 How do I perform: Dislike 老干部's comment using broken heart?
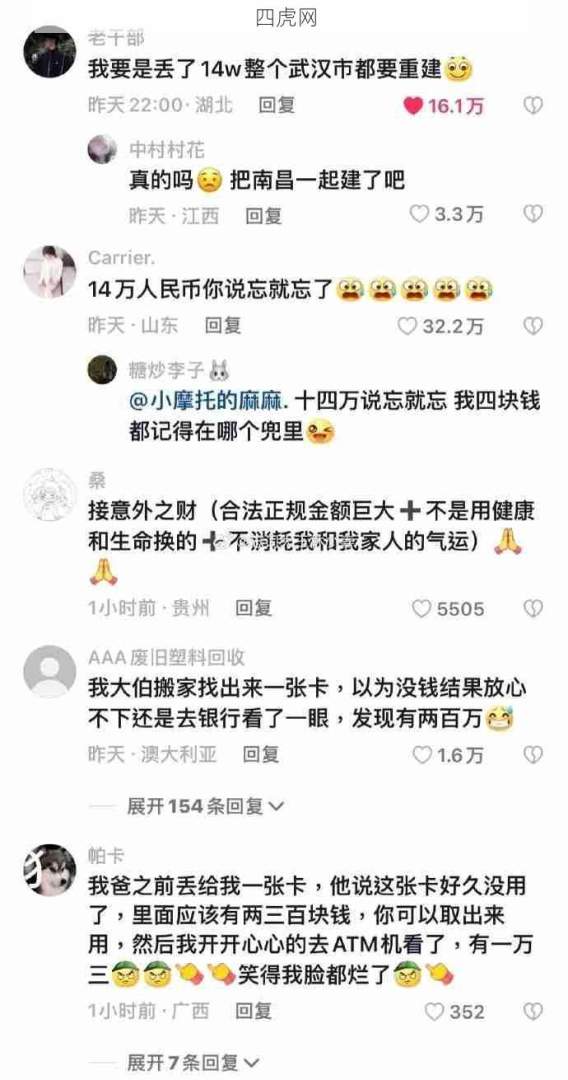[x=533, y=105]
